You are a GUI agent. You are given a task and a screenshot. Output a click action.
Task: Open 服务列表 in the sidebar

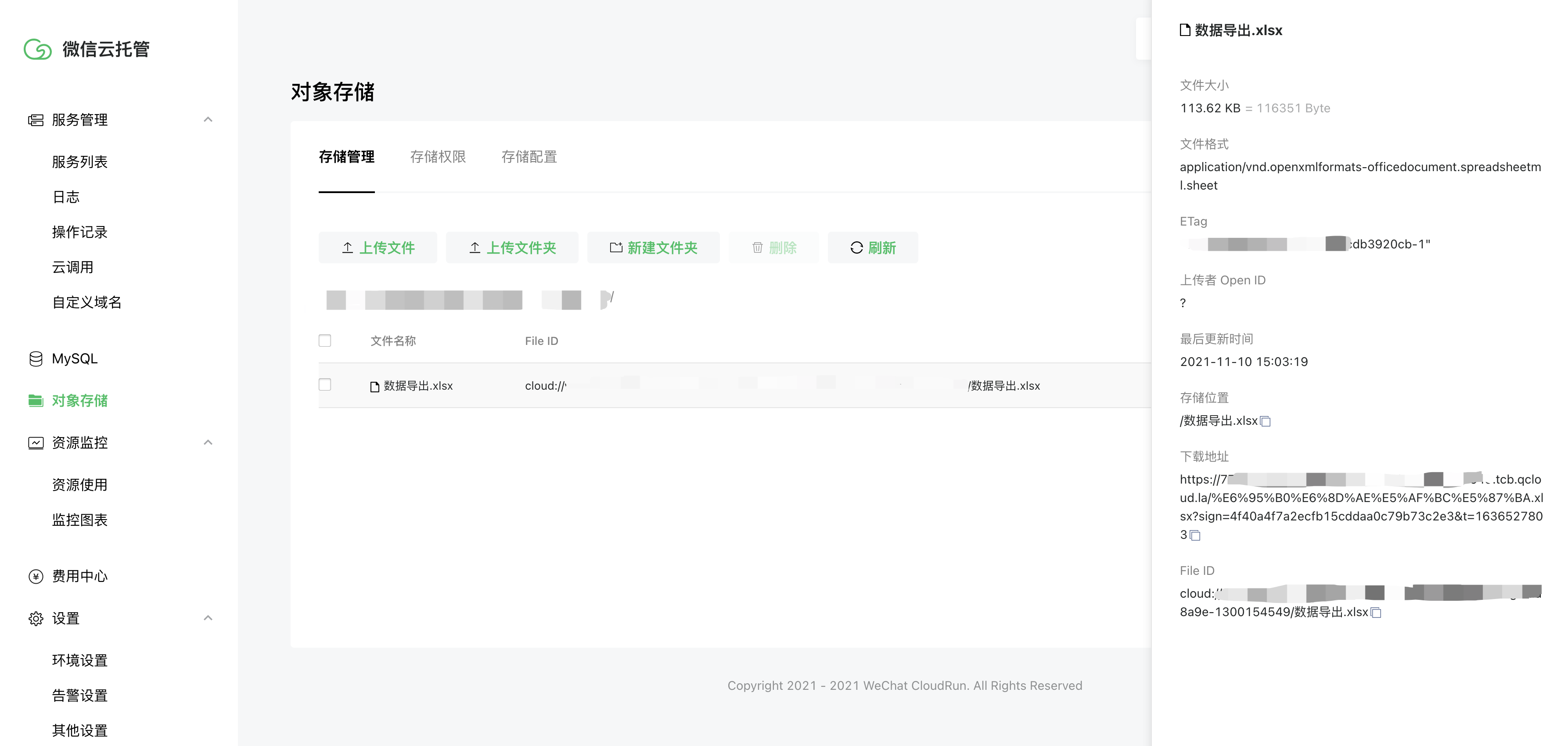[80, 162]
